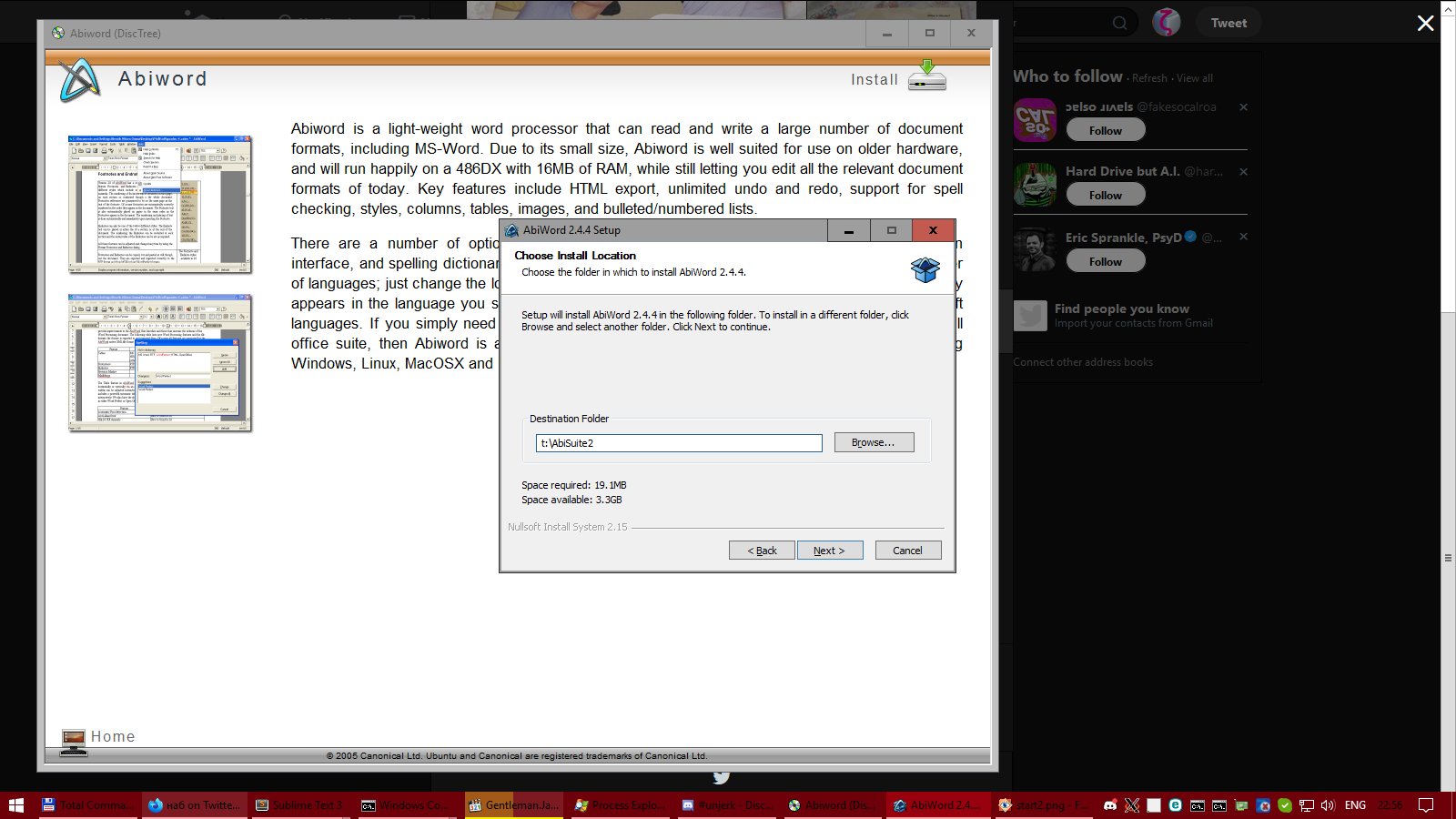
Task: Click the volume speaker icon in tray
Action: (x=1328, y=805)
